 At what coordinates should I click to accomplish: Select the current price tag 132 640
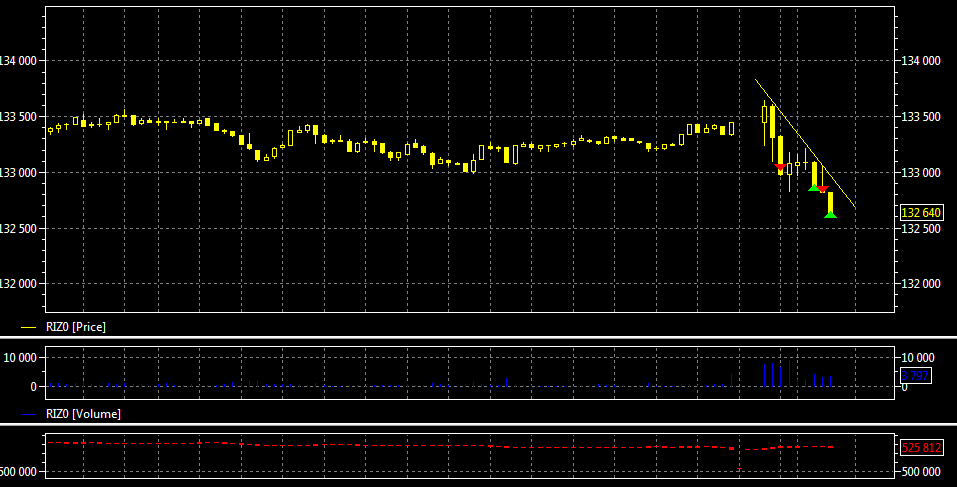[922, 212]
